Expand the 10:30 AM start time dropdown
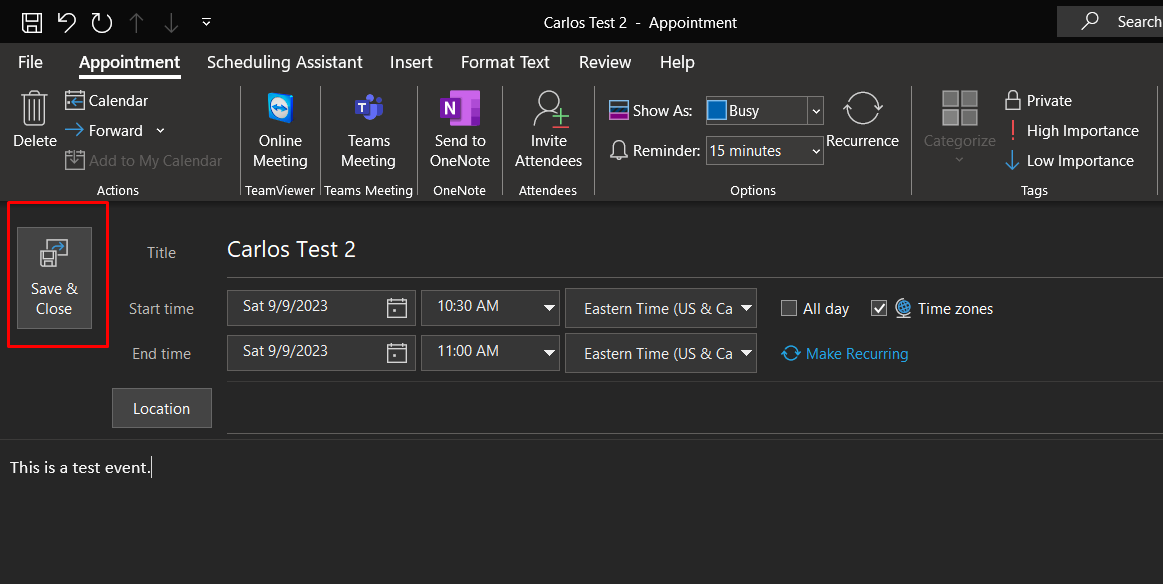The width and height of the screenshot is (1163, 584). coord(549,308)
